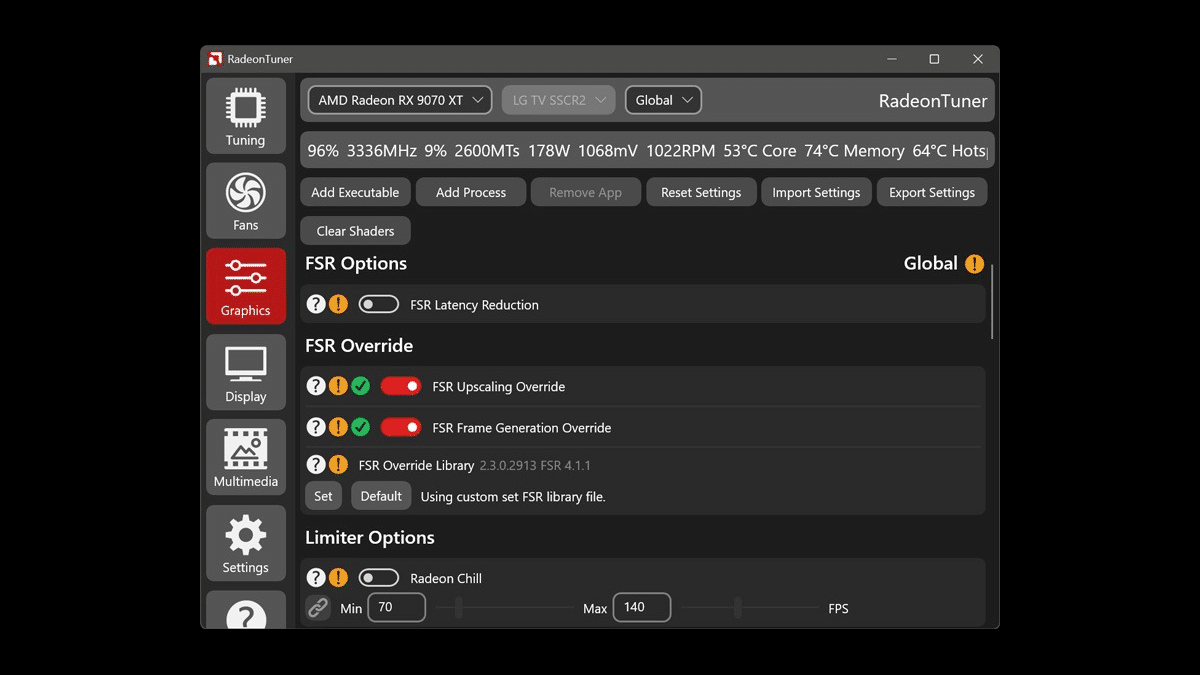1200x675 pixels.
Task: Minimize the RadeonTuner window
Action: tap(892, 59)
